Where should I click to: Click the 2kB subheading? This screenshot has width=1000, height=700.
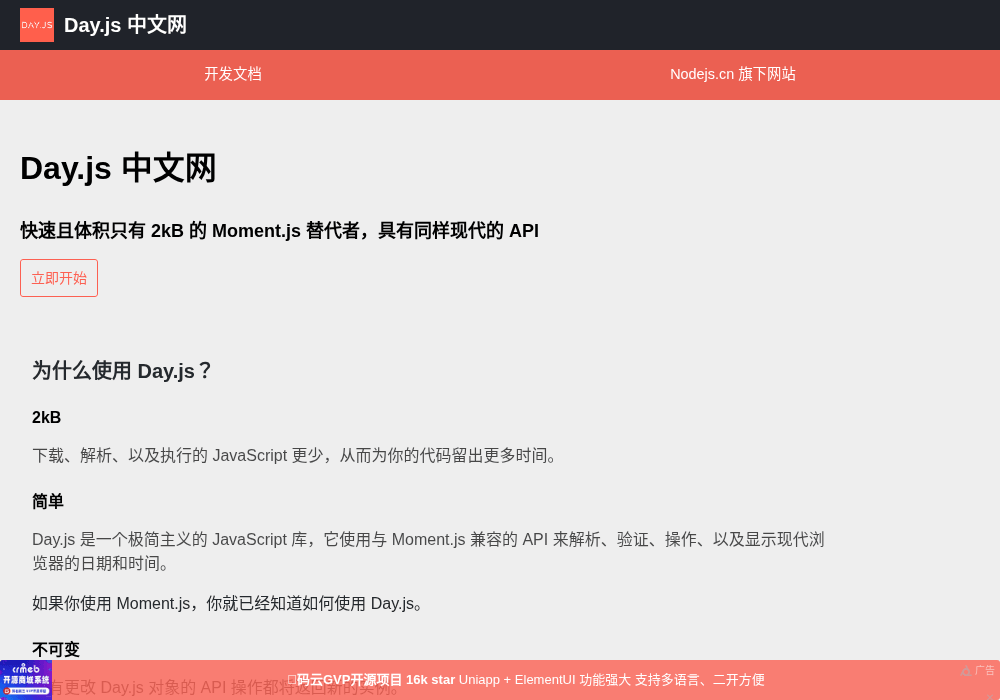click(x=47, y=418)
